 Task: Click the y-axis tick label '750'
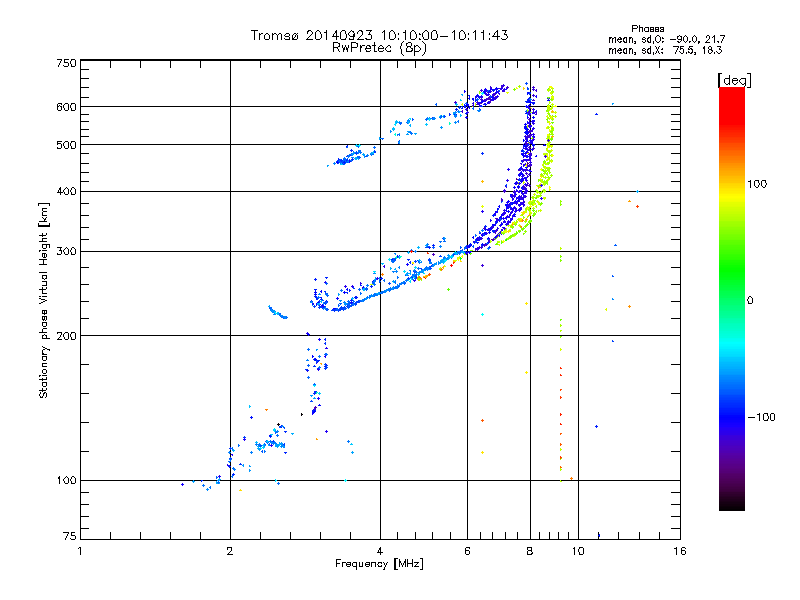pyautogui.click(x=66, y=63)
